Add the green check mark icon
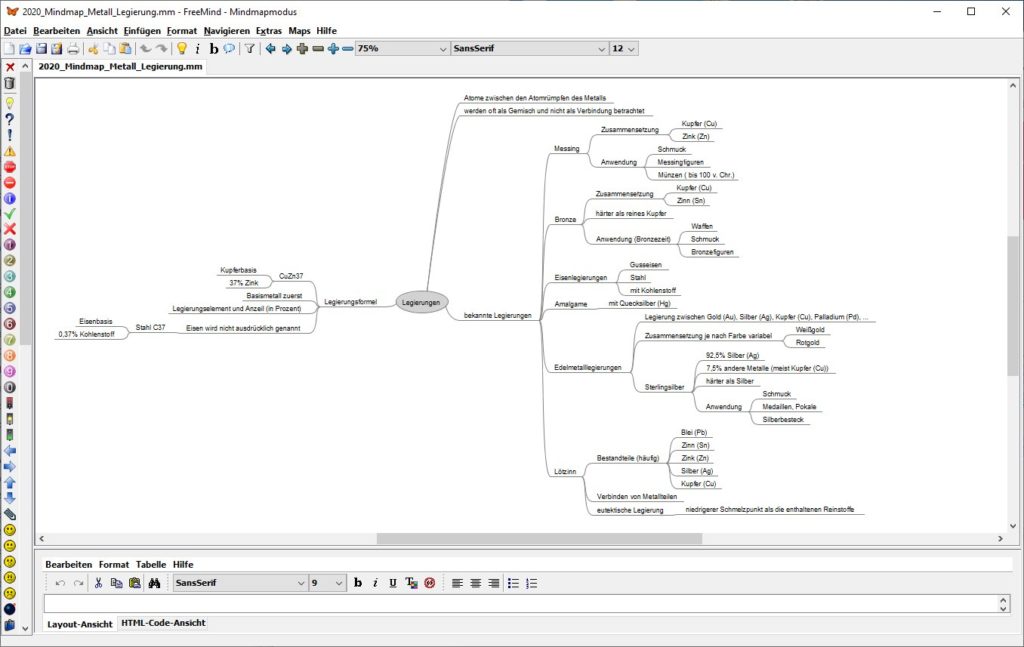1024x647 pixels. click(10, 213)
